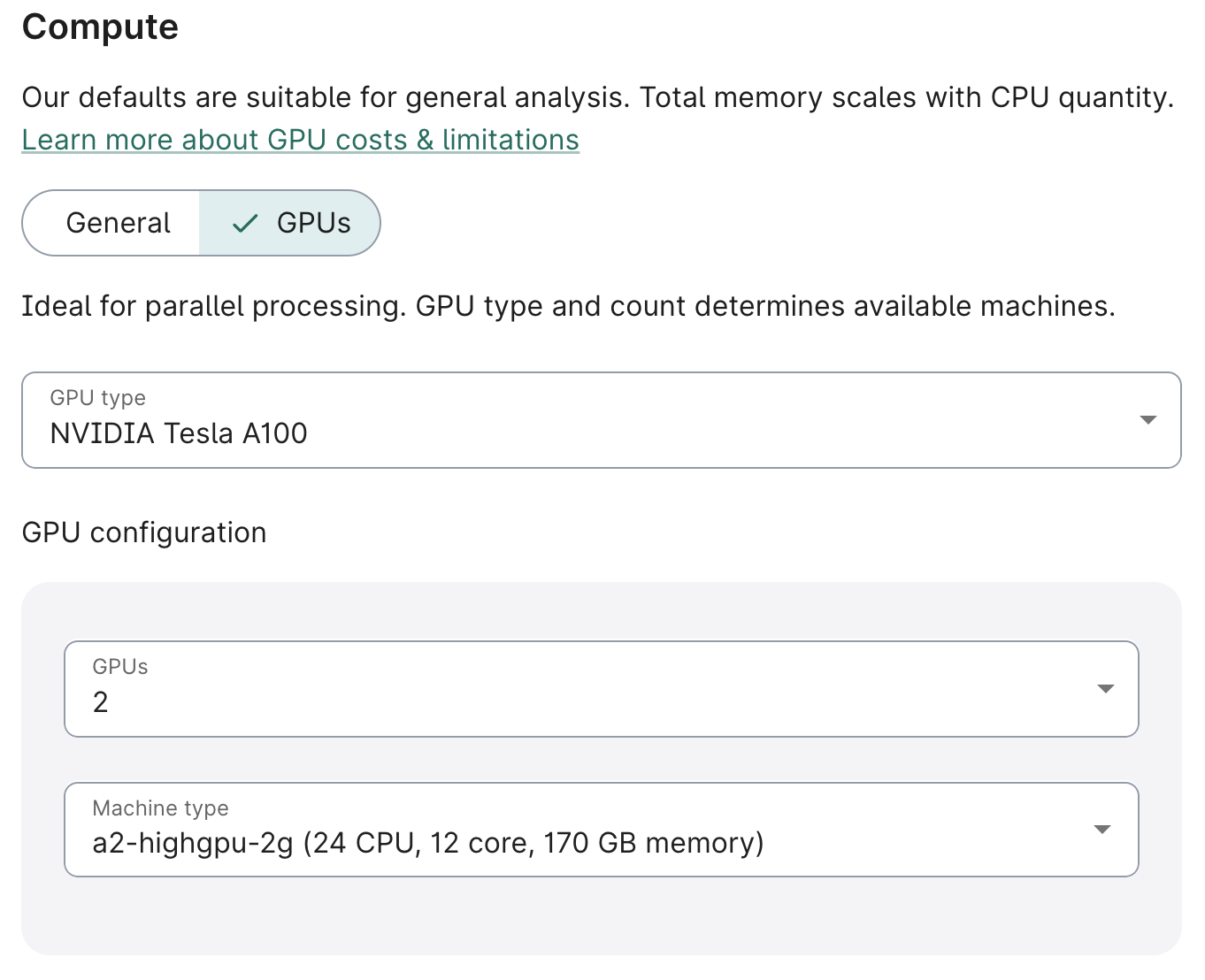Click the Compute section heading
The image size is (1205, 980).
[x=99, y=27]
